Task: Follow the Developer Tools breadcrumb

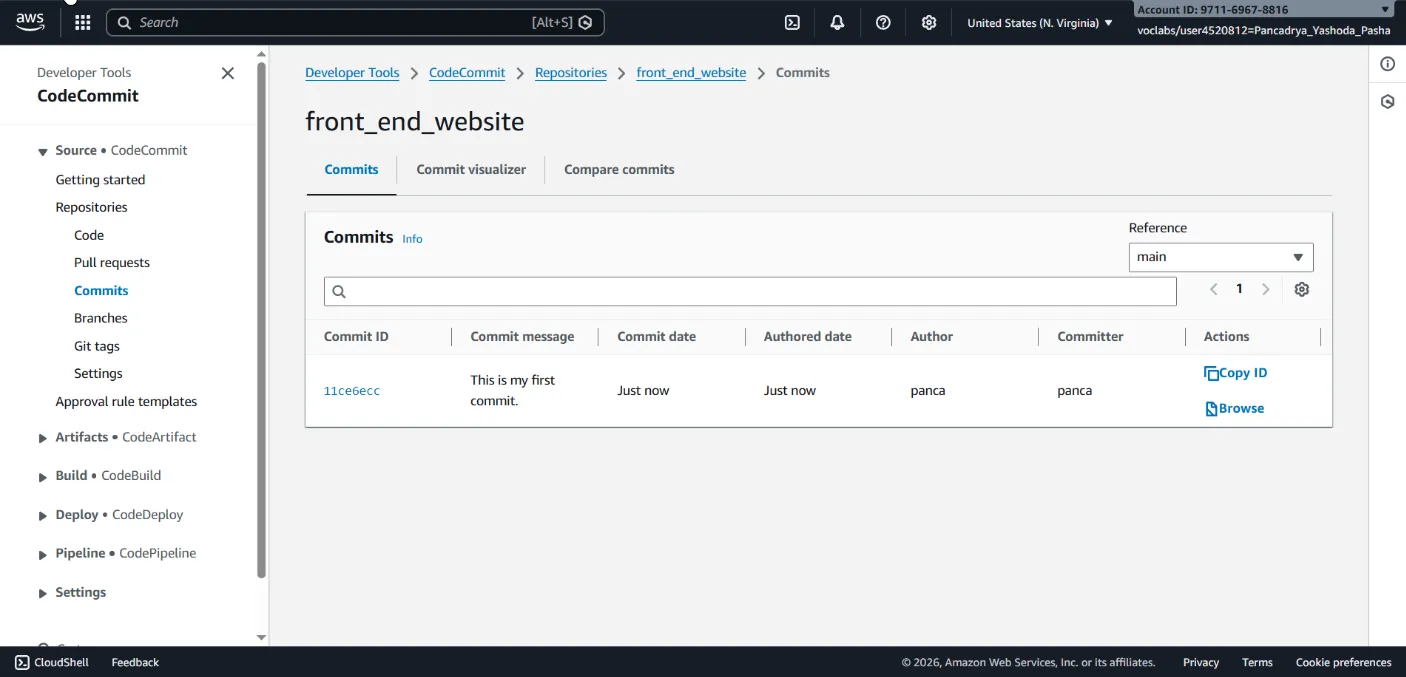Action: (352, 73)
